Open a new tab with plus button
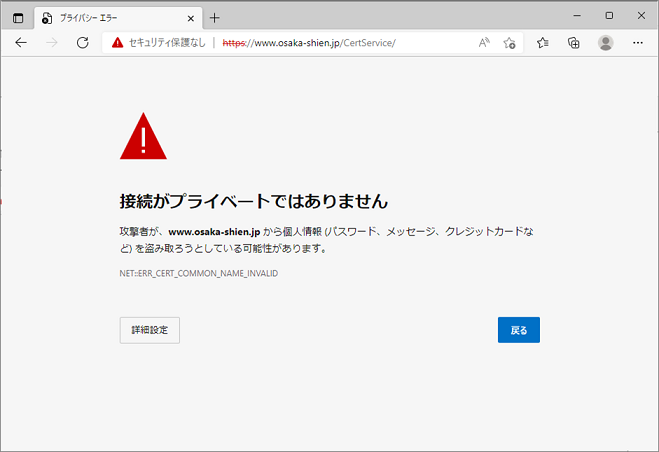The image size is (659, 452). (x=214, y=18)
